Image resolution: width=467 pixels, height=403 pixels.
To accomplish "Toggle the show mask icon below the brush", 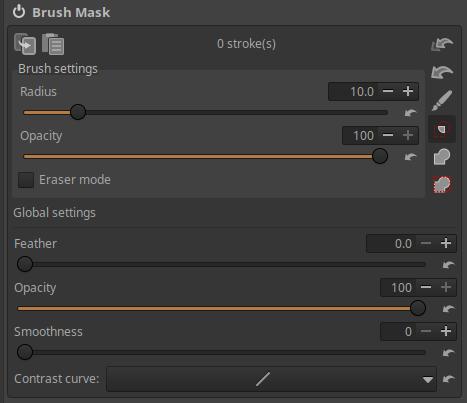I will point(442,129).
